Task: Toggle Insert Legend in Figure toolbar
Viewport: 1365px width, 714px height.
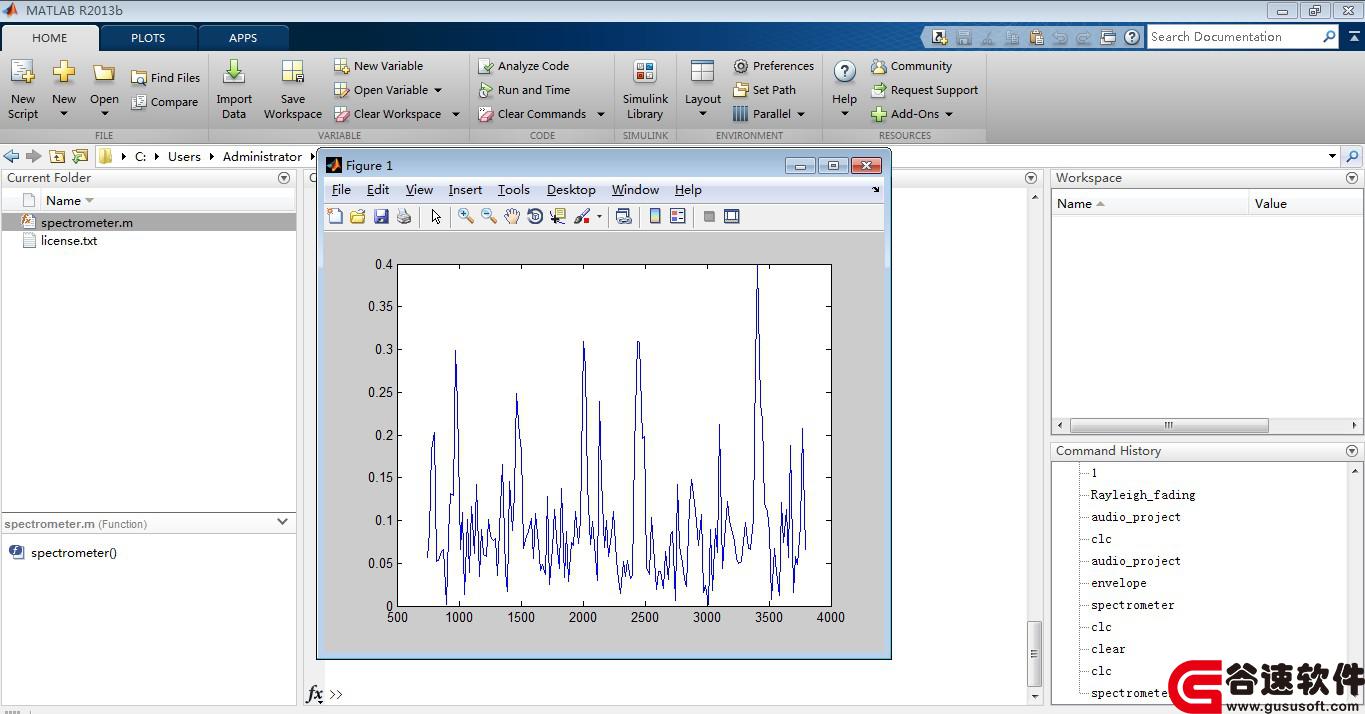Action: point(678,216)
